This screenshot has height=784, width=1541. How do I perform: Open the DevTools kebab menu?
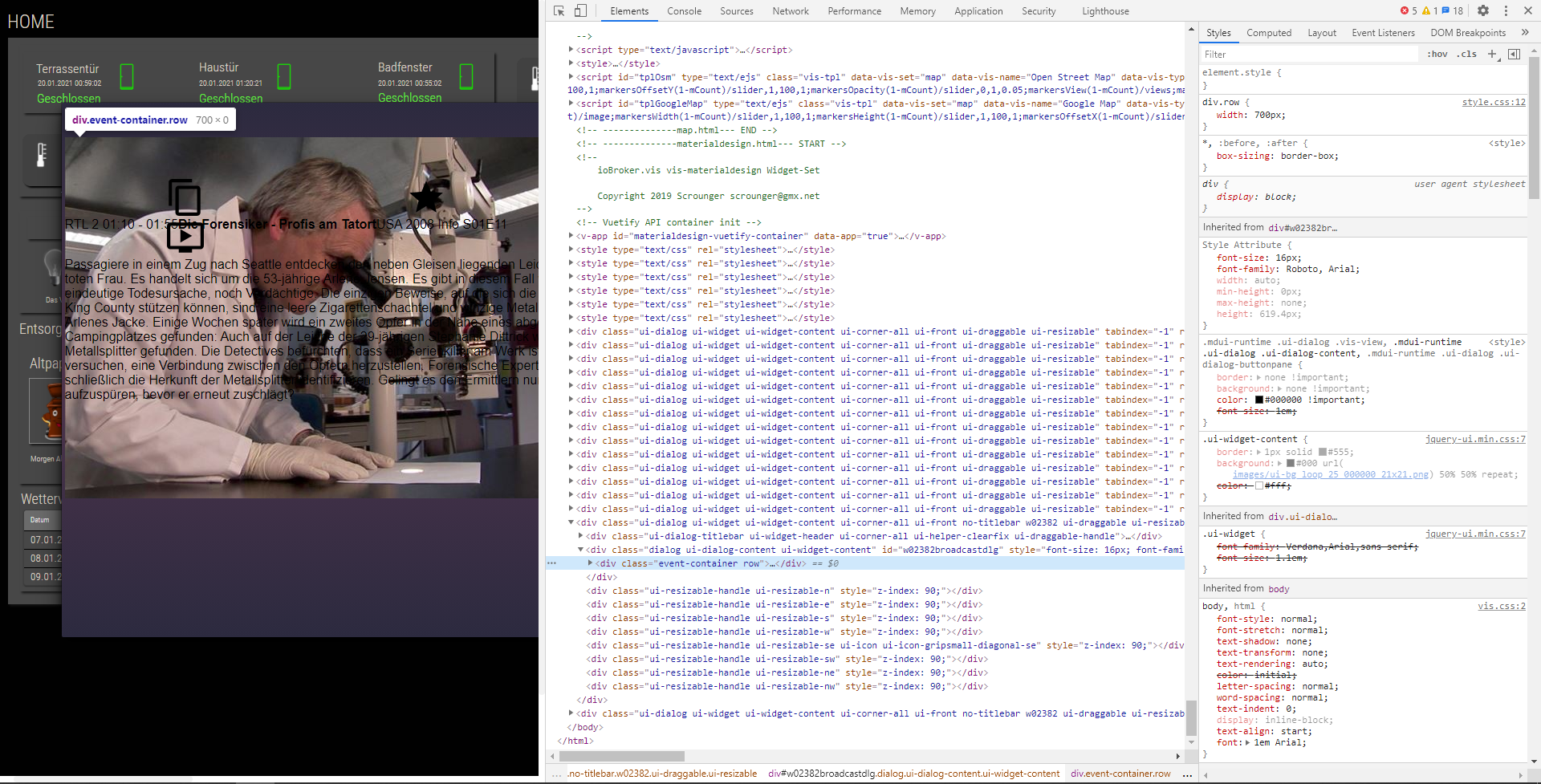point(1506,10)
